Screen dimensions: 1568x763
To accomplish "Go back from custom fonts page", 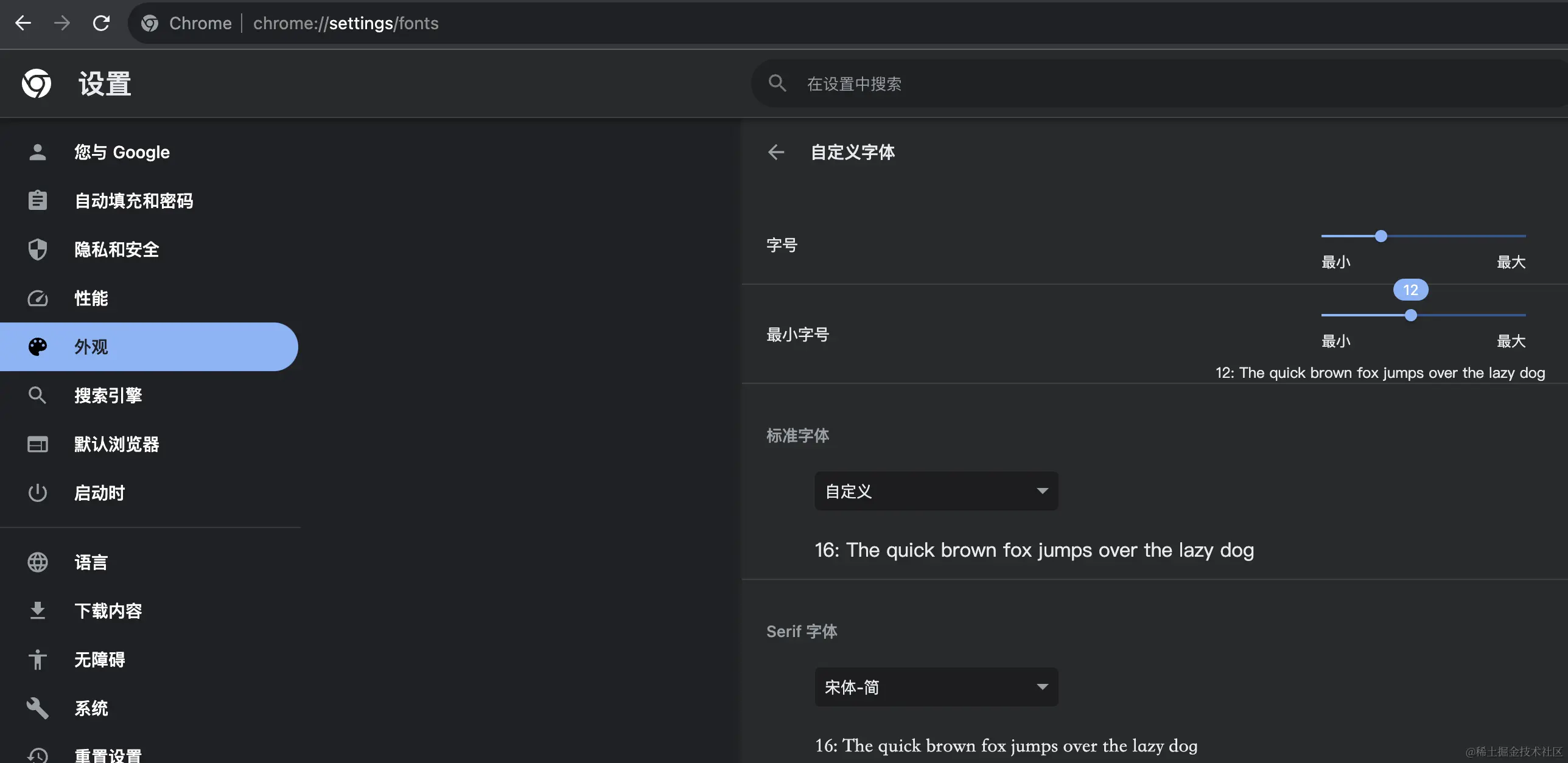I will (776, 152).
